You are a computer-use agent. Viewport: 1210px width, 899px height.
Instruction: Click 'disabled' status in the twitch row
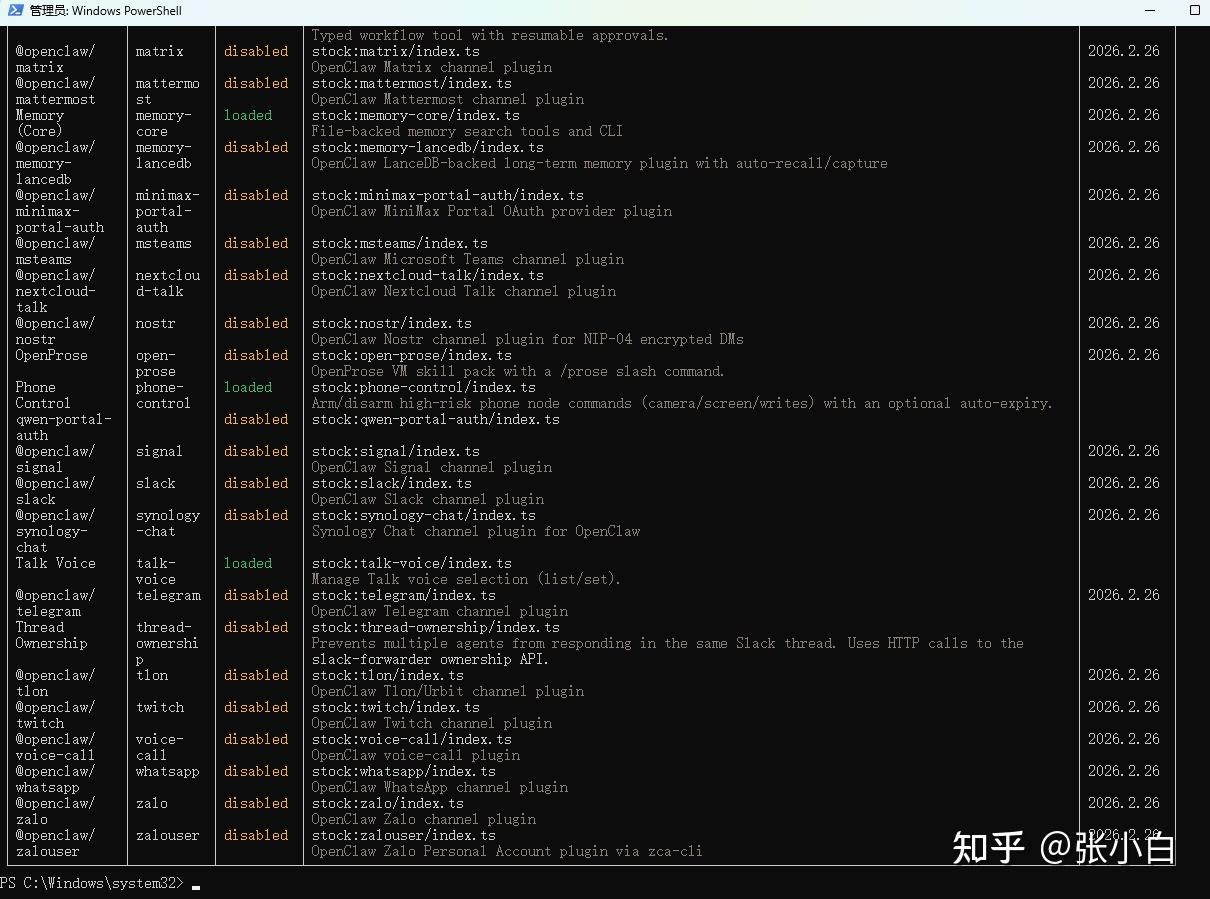(x=256, y=707)
